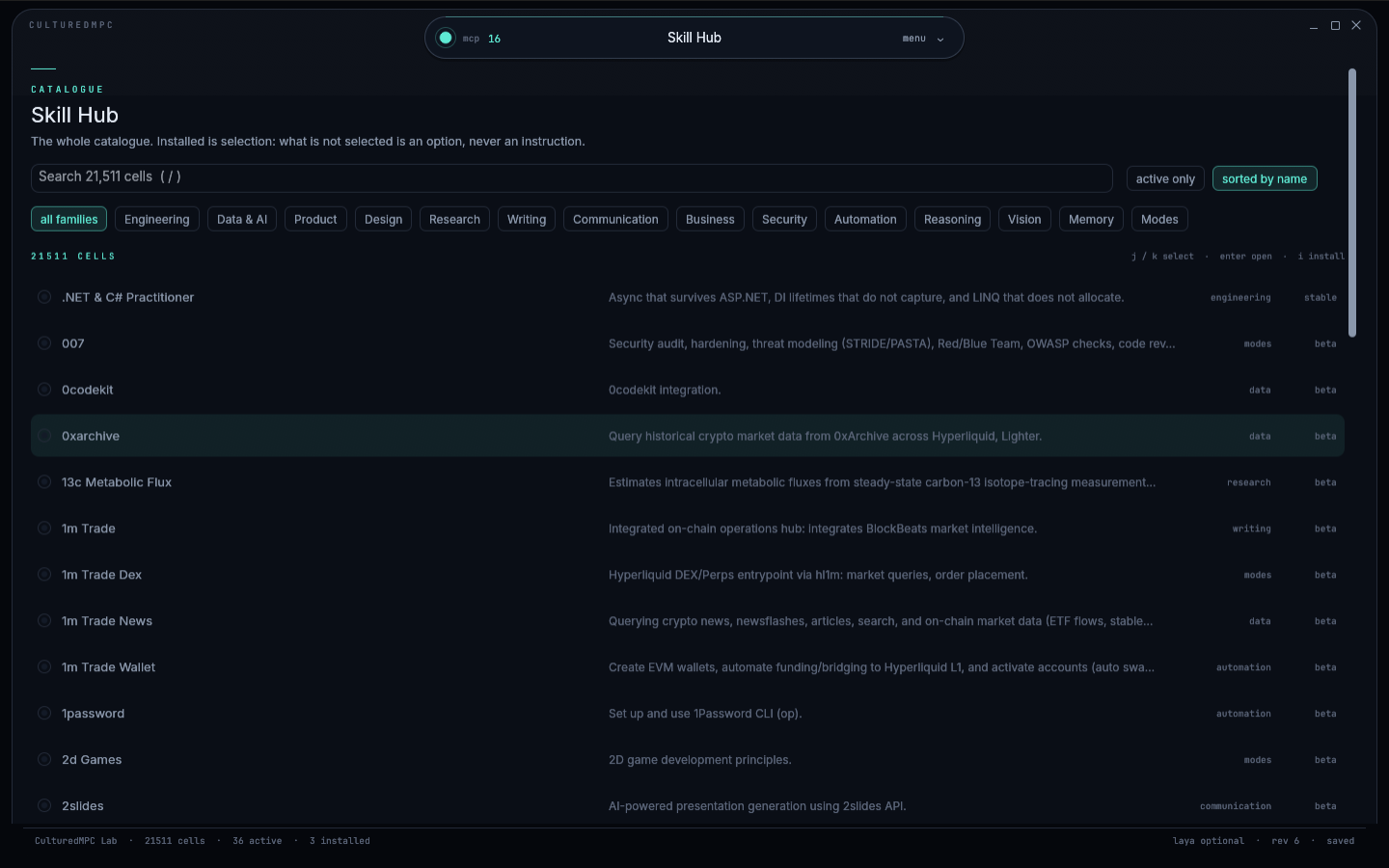Choose the Memory family filter
1389x868 pixels.
[1091, 219]
